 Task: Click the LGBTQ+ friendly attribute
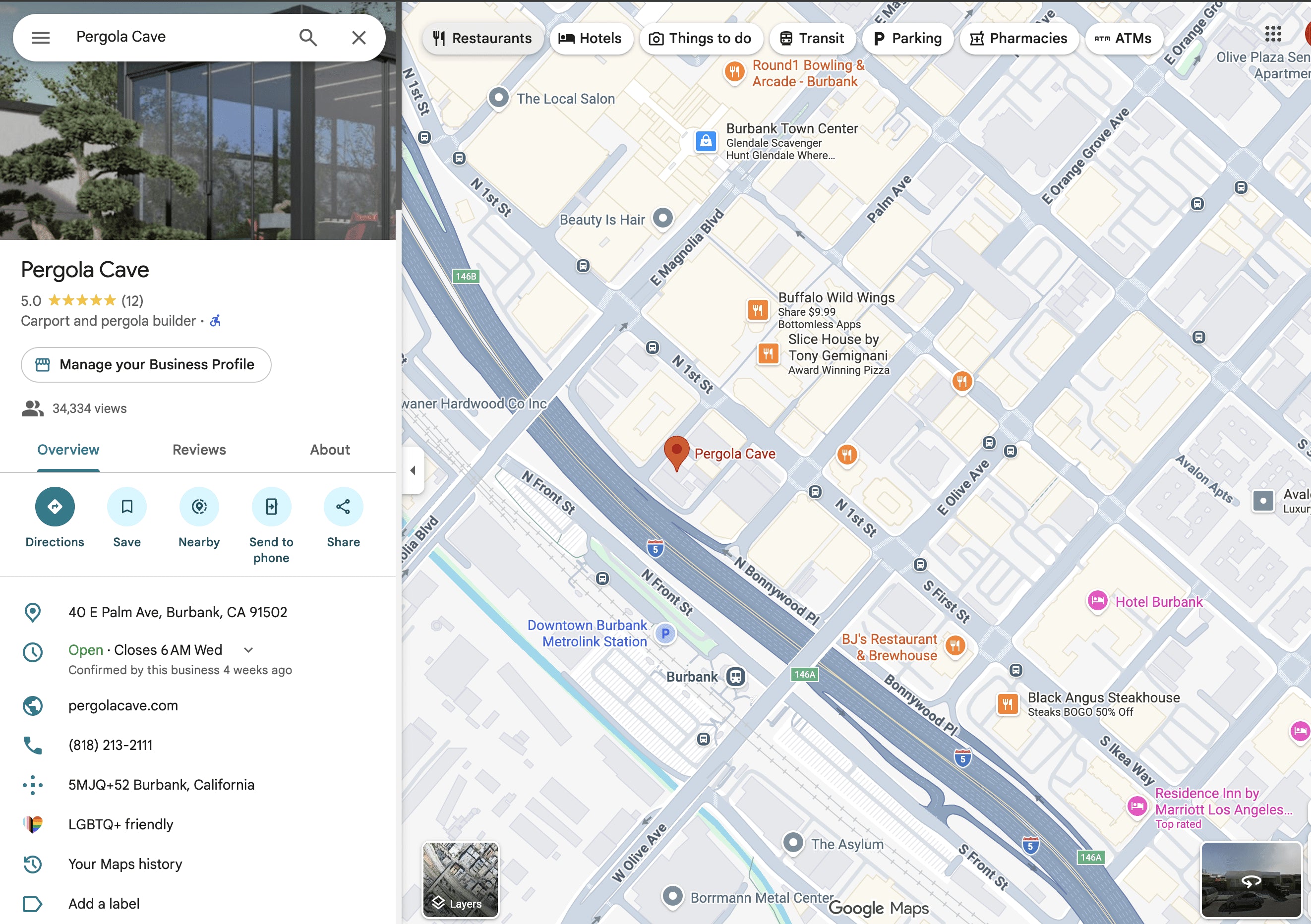click(120, 825)
